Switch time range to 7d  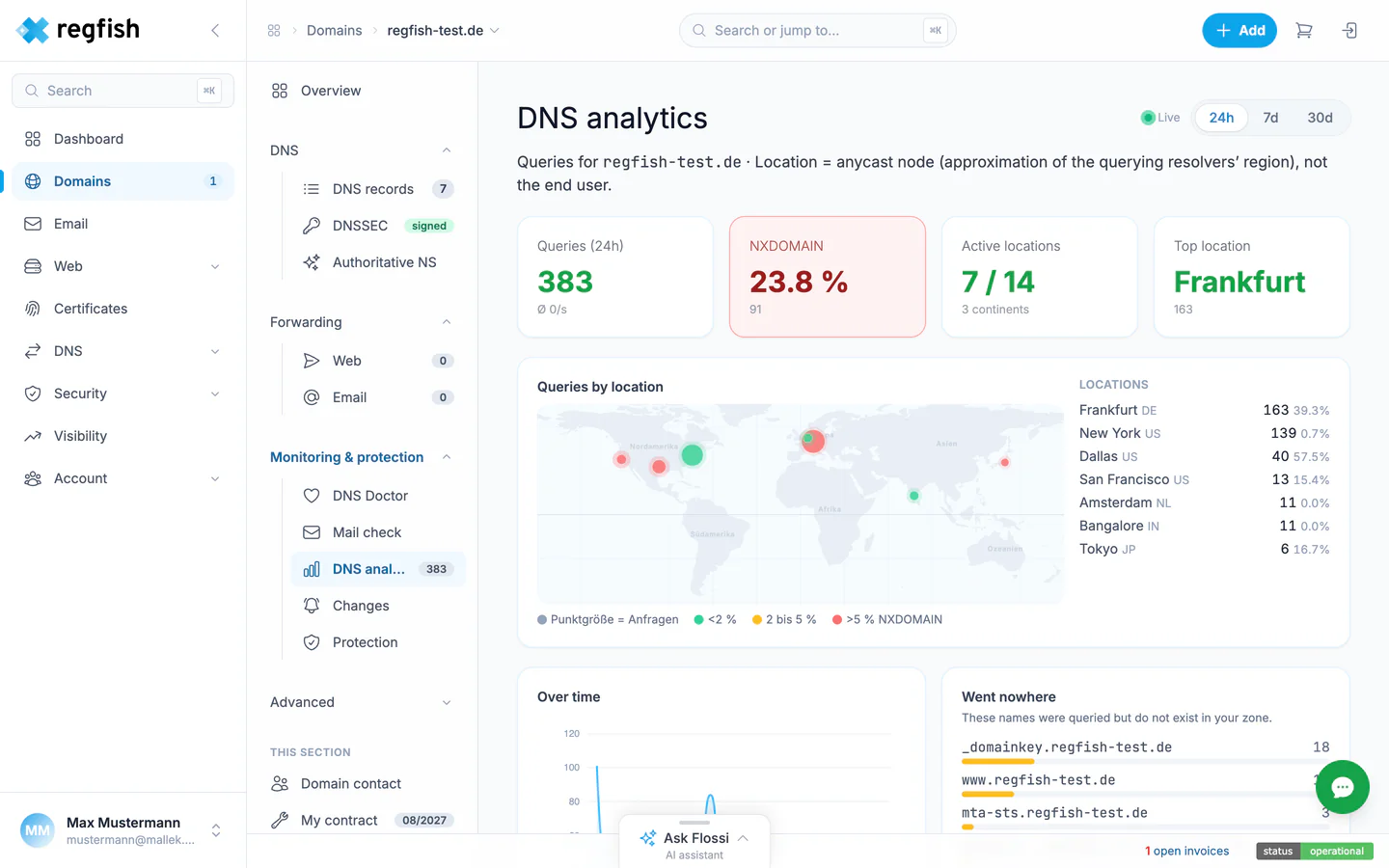pos(1270,118)
